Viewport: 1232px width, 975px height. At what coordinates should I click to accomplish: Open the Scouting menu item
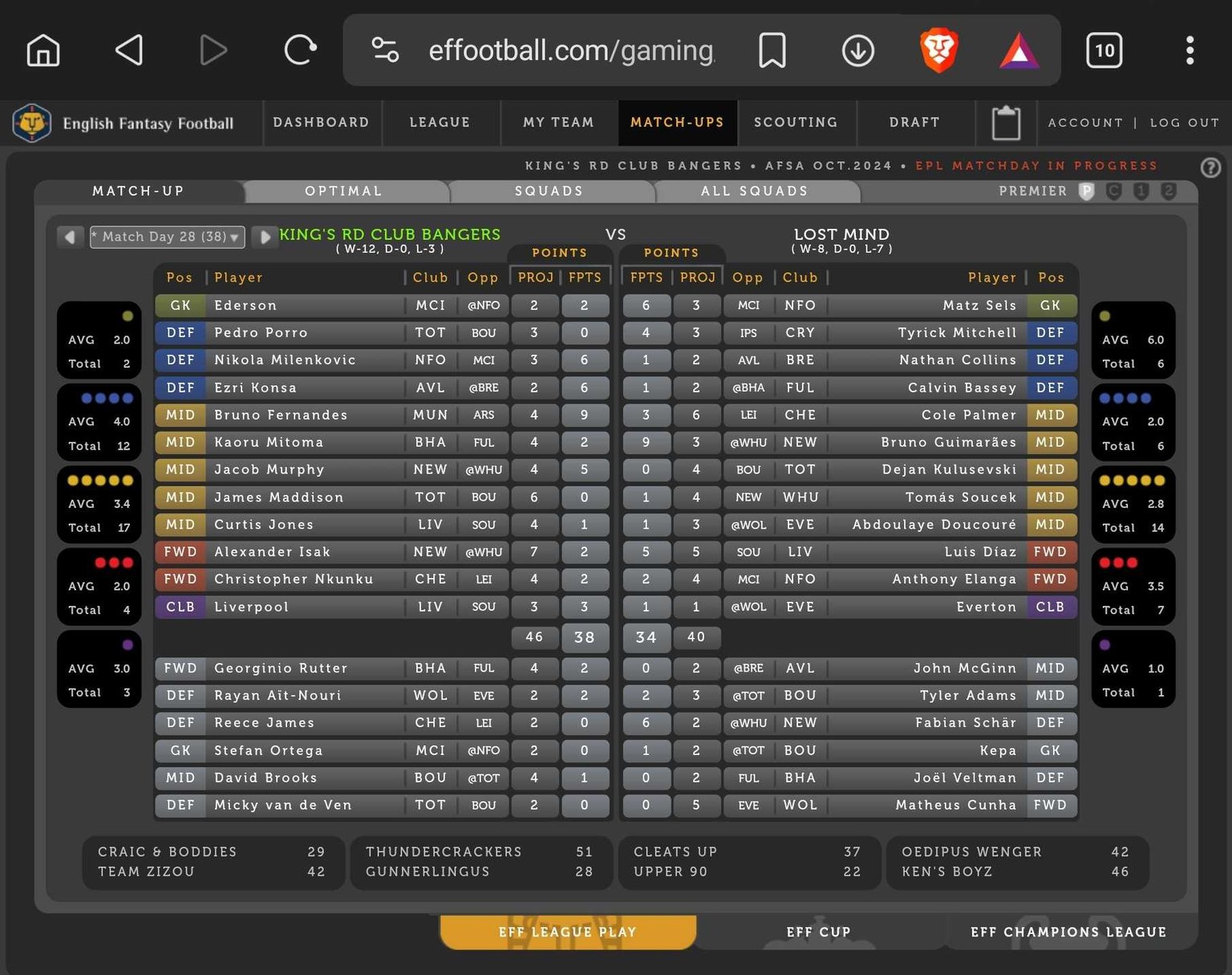(x=796, y=122)
